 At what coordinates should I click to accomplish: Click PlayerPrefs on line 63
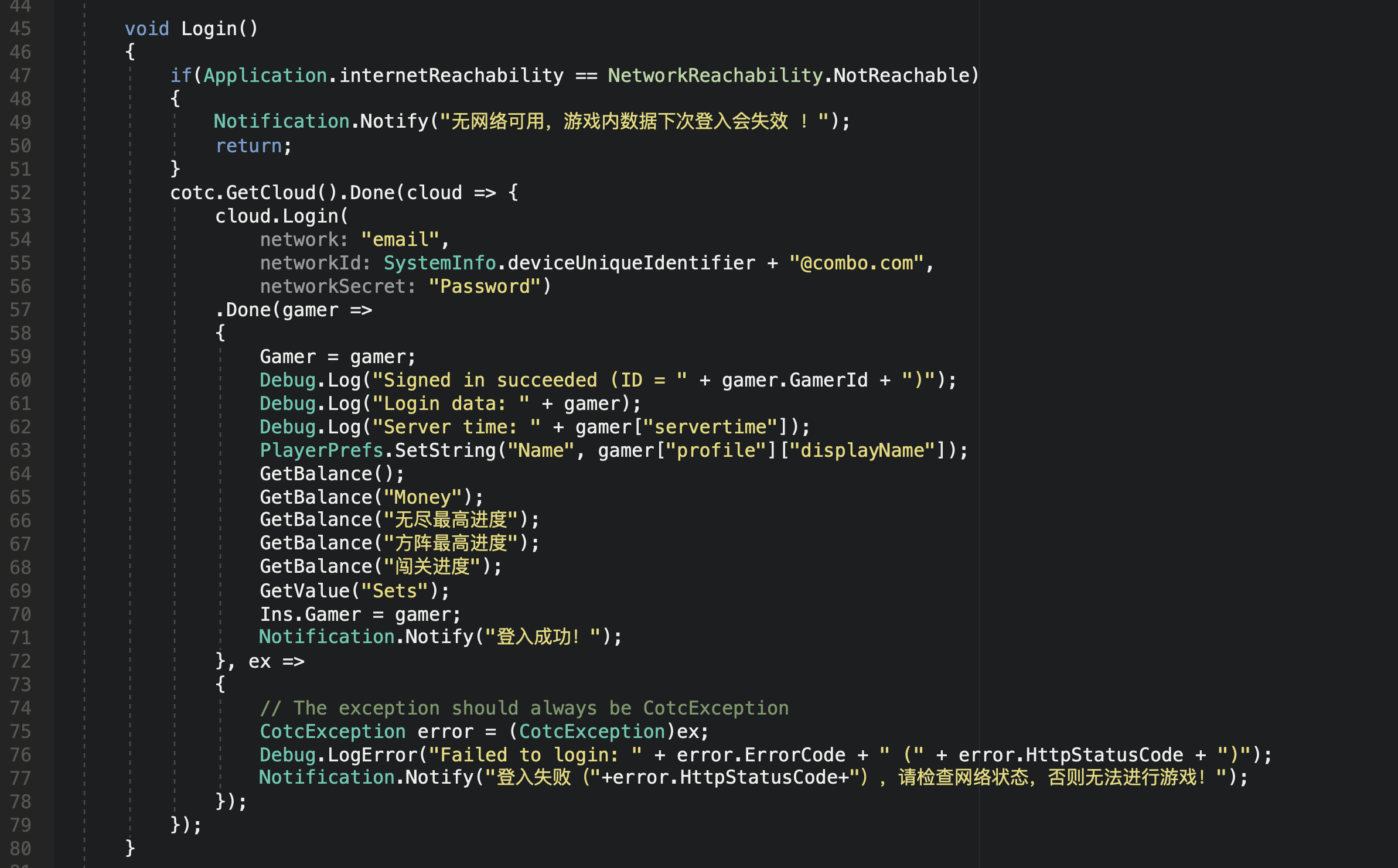pyautogui.click(x=322, y=450)
